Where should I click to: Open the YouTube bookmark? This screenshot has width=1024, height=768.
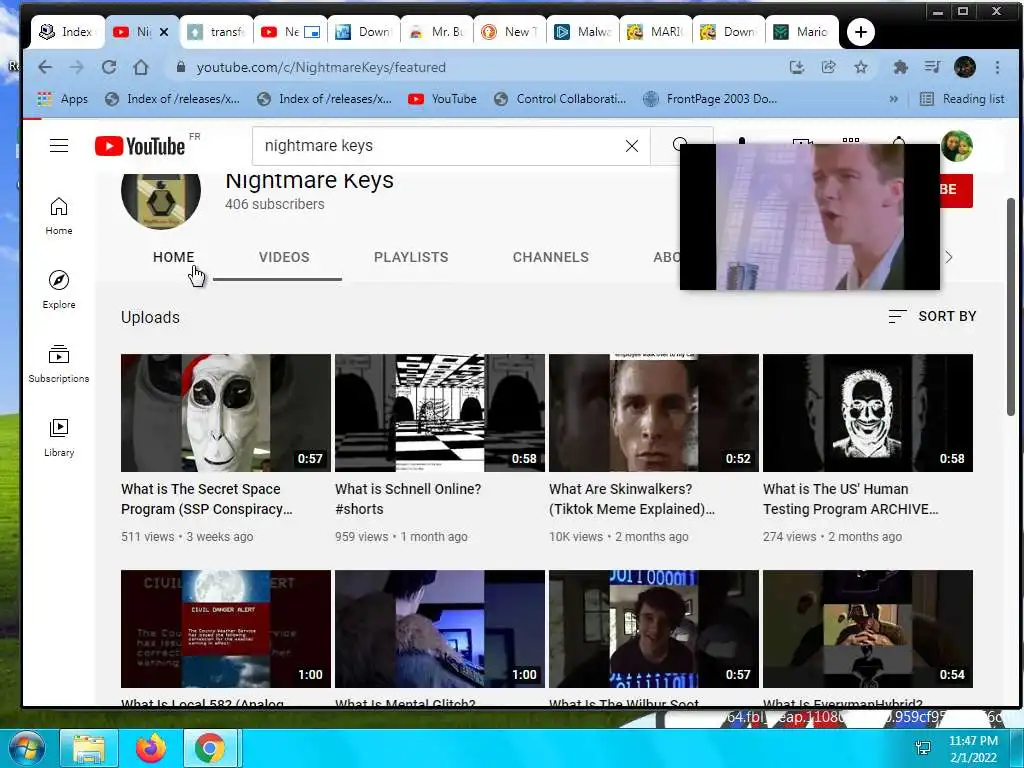(x=442, y=99)
